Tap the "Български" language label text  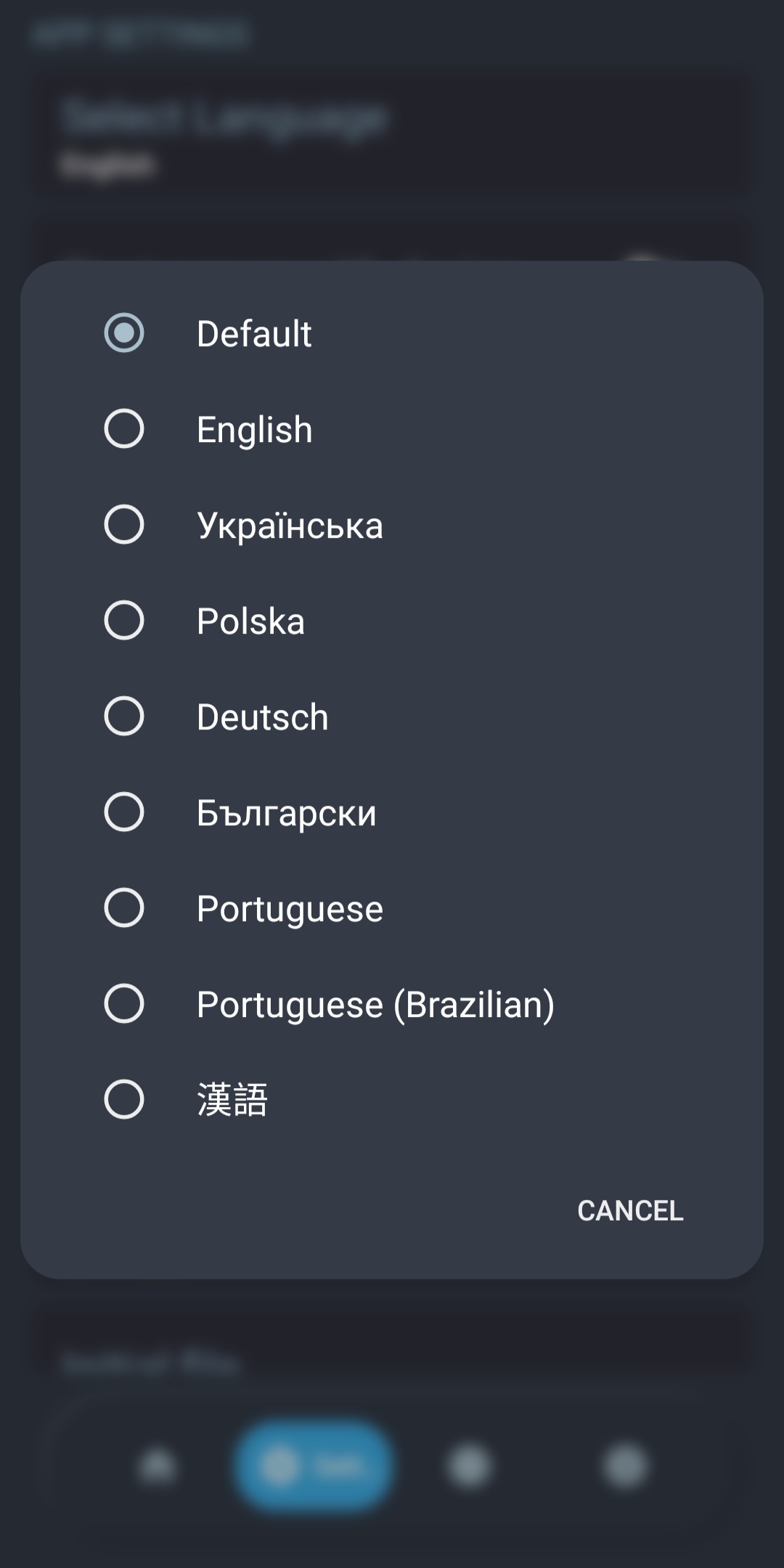[x=286, y=813]
